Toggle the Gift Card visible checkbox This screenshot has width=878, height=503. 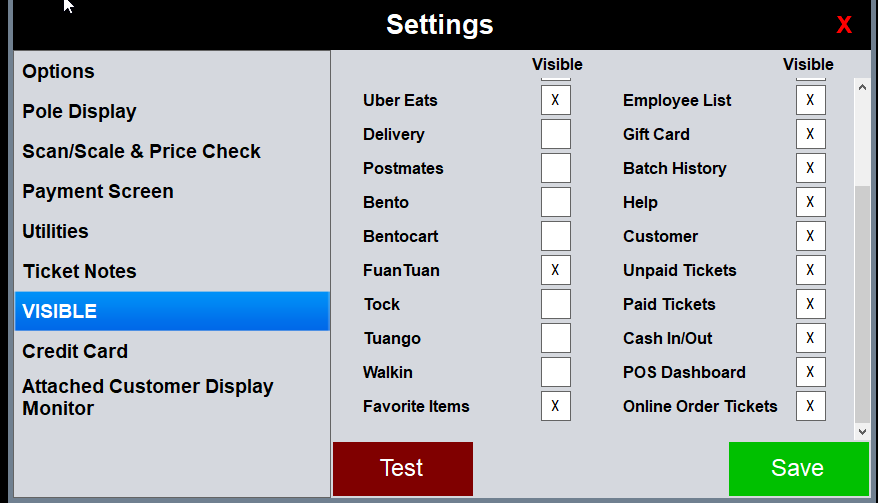point(810,134)
